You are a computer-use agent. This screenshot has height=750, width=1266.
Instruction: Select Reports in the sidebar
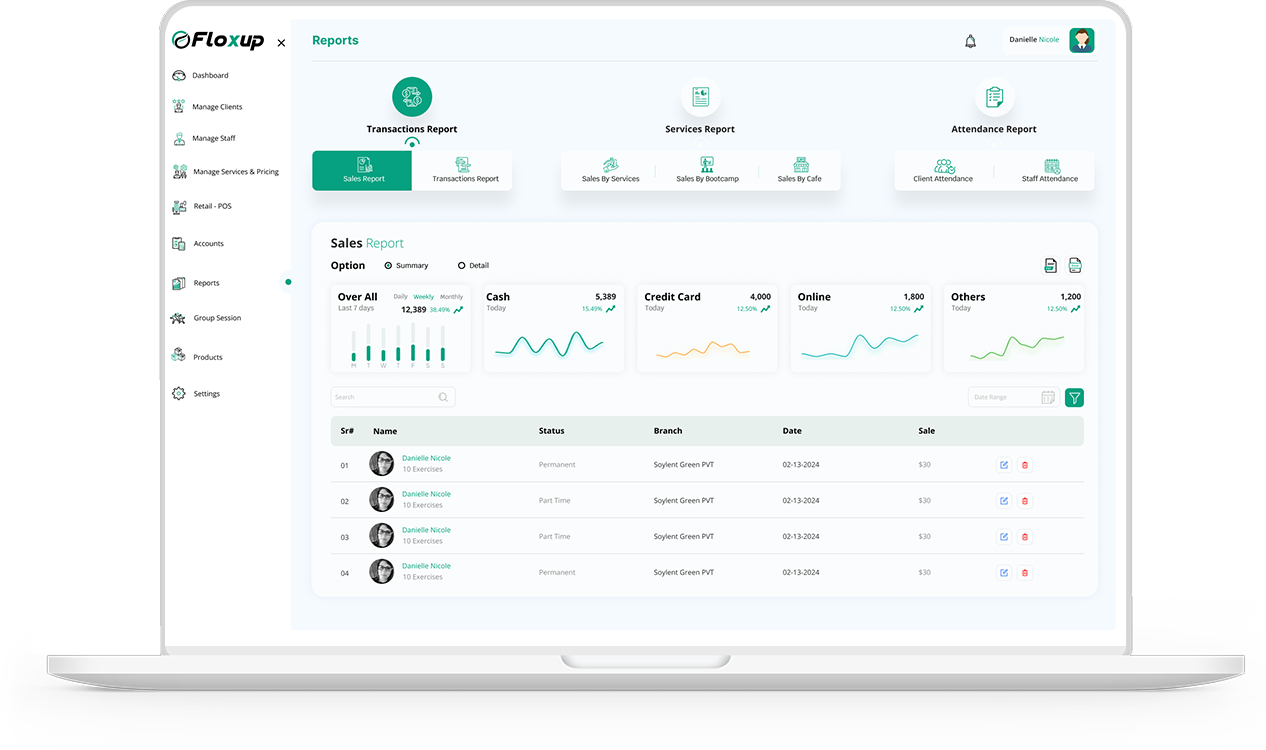click(x=196, y=283)
